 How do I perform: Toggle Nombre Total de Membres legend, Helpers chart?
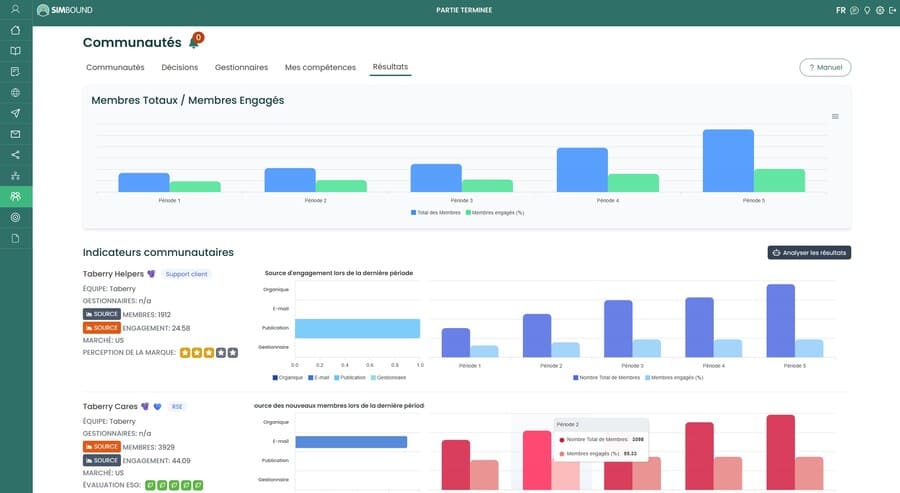coord(607,378)
